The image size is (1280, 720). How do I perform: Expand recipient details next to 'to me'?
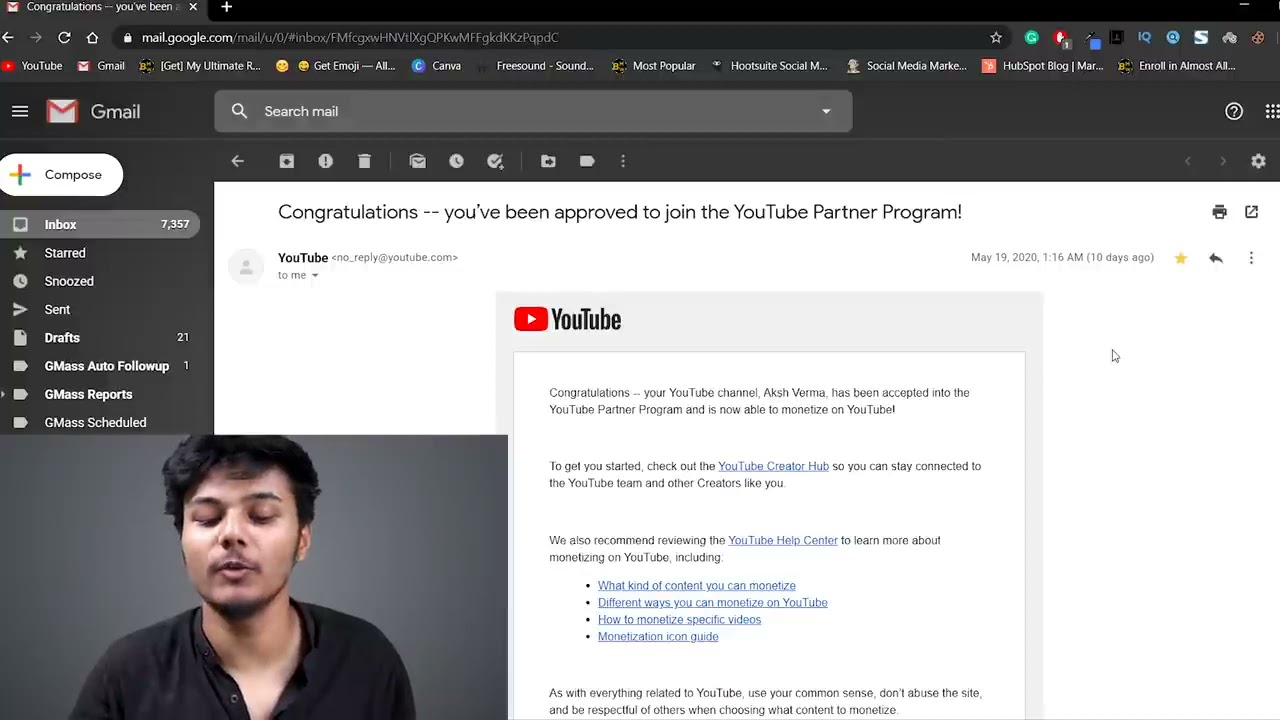(x=315, y=276)
